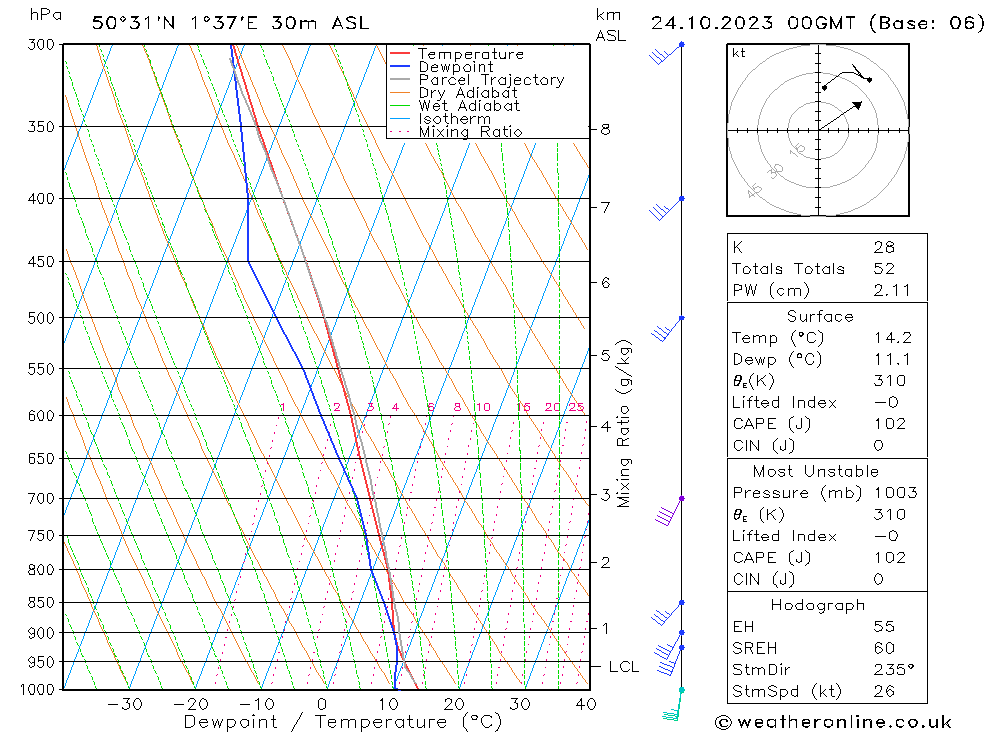Click the Totals Totals value 52
The width and height of the screenshot is (1000, 733).
tap(885, 269)
